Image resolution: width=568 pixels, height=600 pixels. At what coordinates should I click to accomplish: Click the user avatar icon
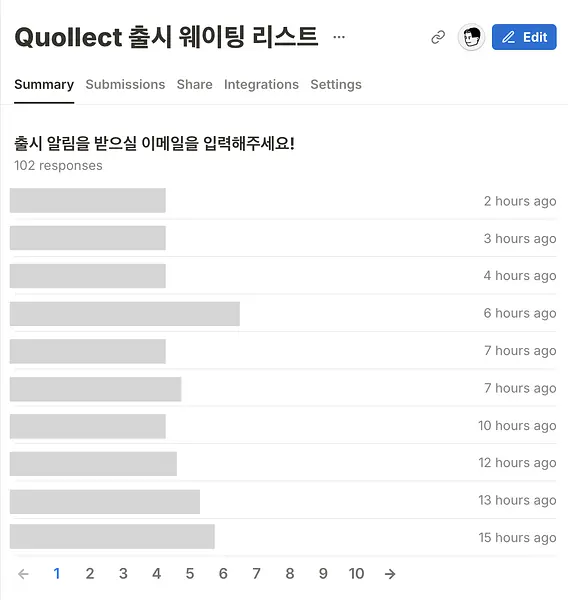471,37
